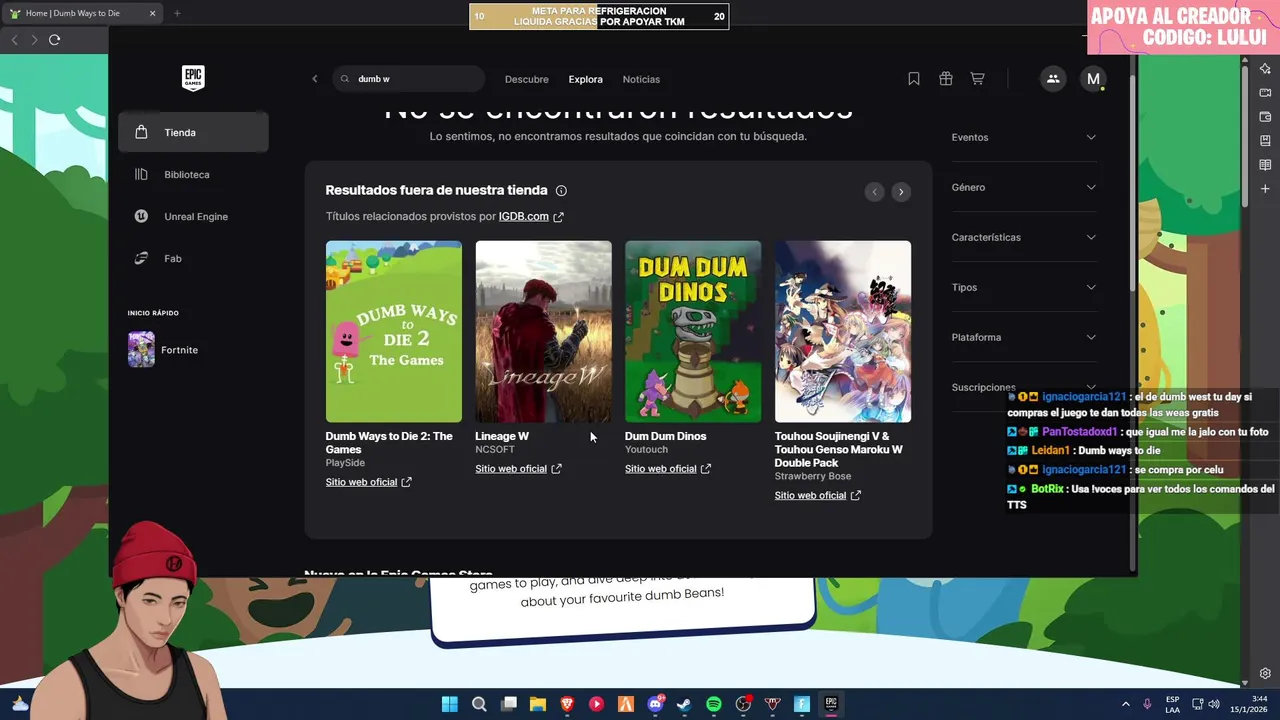Open a new browser tab
1280x720 pixels.
coord(177,13)
